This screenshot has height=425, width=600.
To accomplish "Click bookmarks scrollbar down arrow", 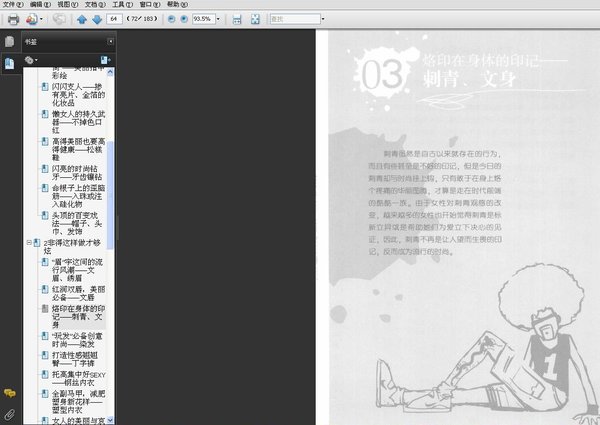I will click(x=110, y=420).
